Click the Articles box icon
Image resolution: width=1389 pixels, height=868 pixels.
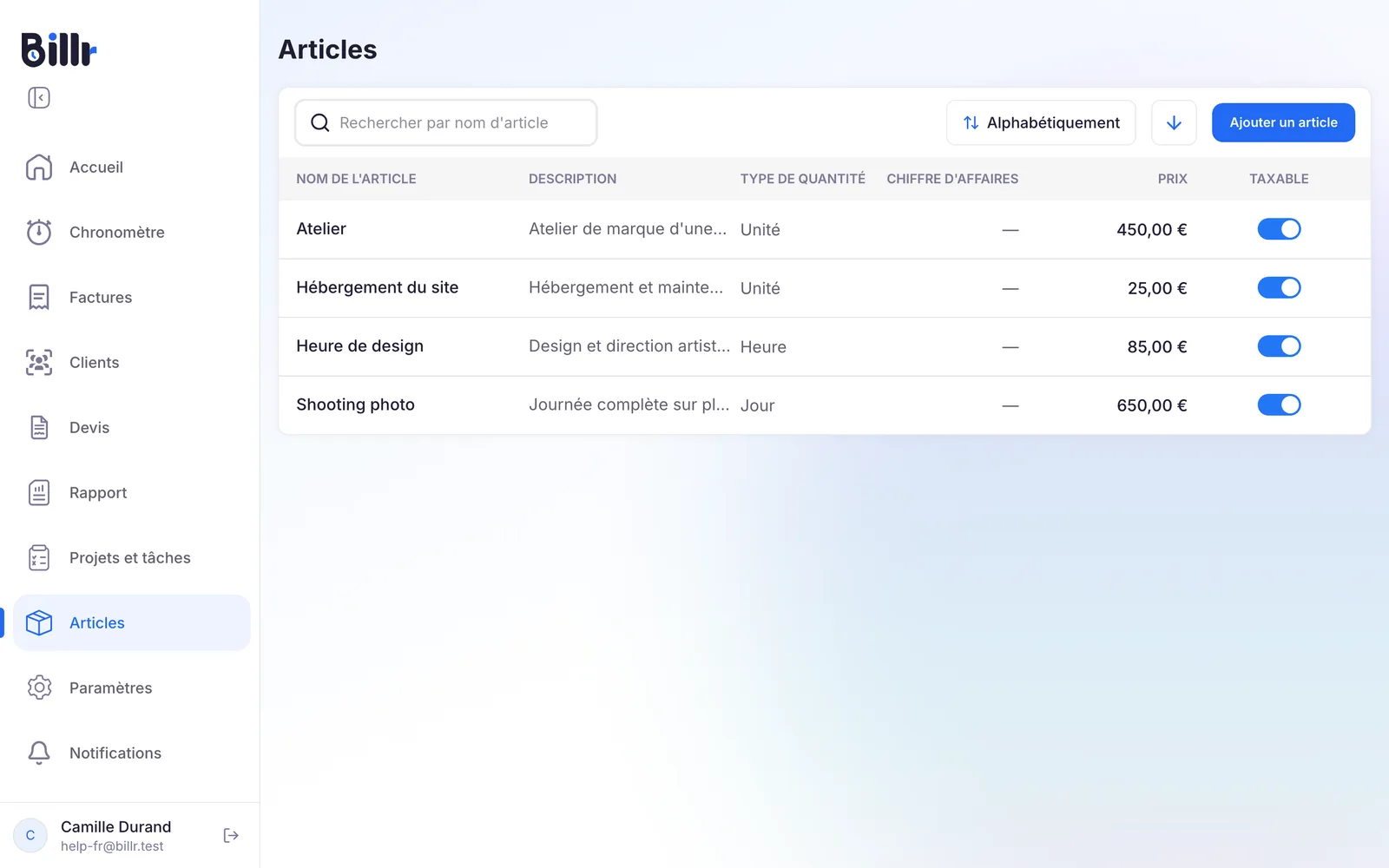[39, 622]
